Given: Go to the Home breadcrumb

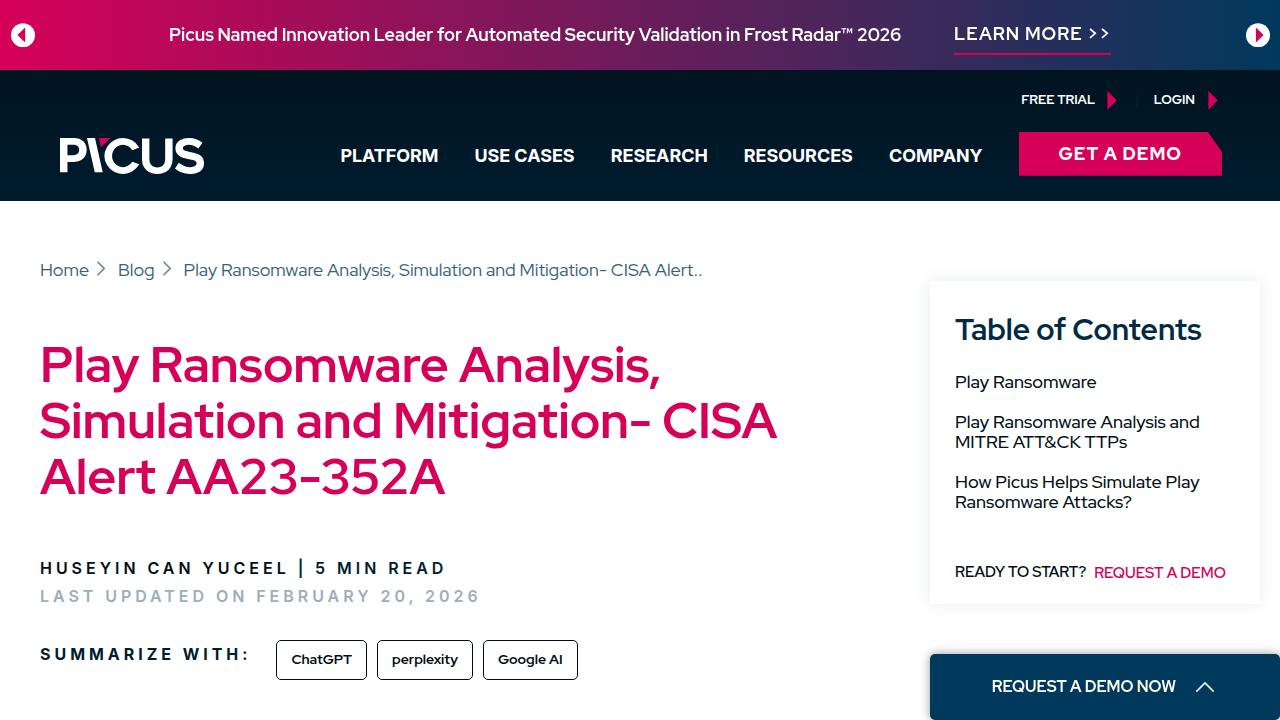Looking at the screenshot, I should [x=64, y=270].
